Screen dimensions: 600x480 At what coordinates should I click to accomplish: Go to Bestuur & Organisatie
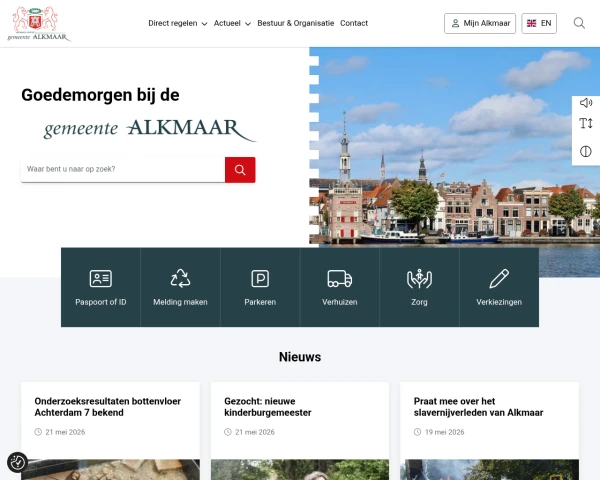(296, 23)
